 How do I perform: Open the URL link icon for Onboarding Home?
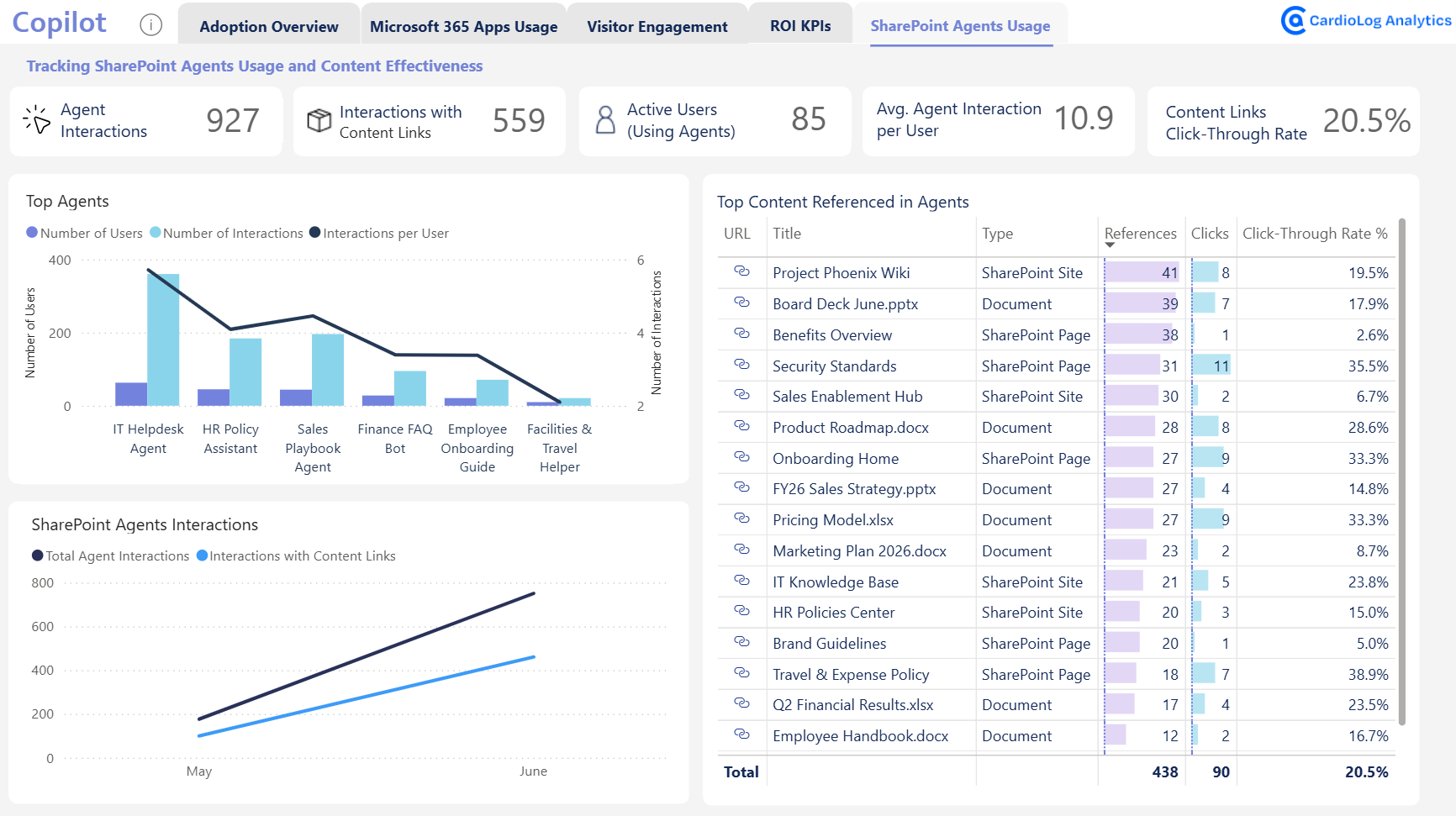(x=741, y=456)
